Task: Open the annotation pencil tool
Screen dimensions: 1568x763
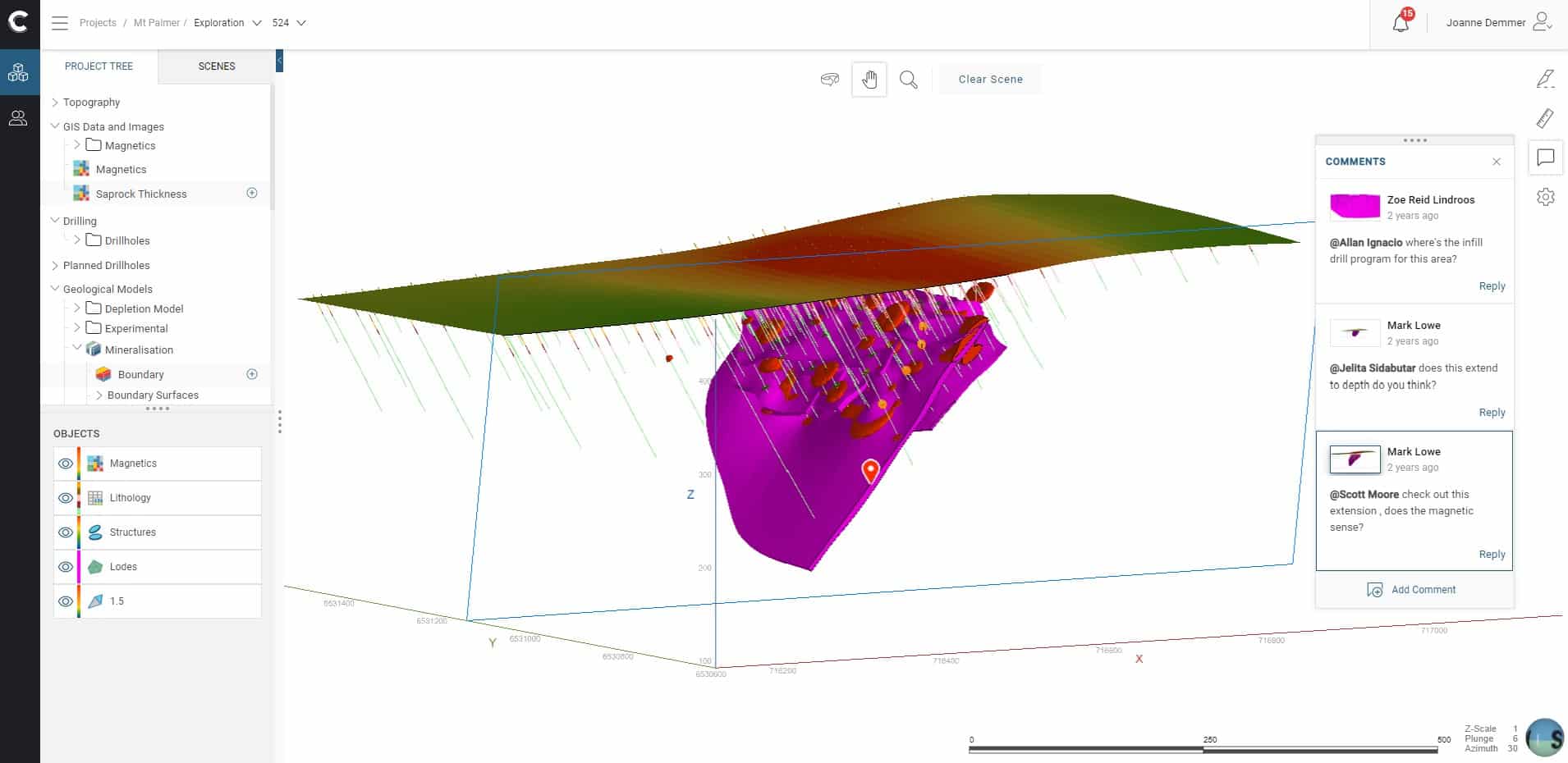Action: tap(1545, 79)
